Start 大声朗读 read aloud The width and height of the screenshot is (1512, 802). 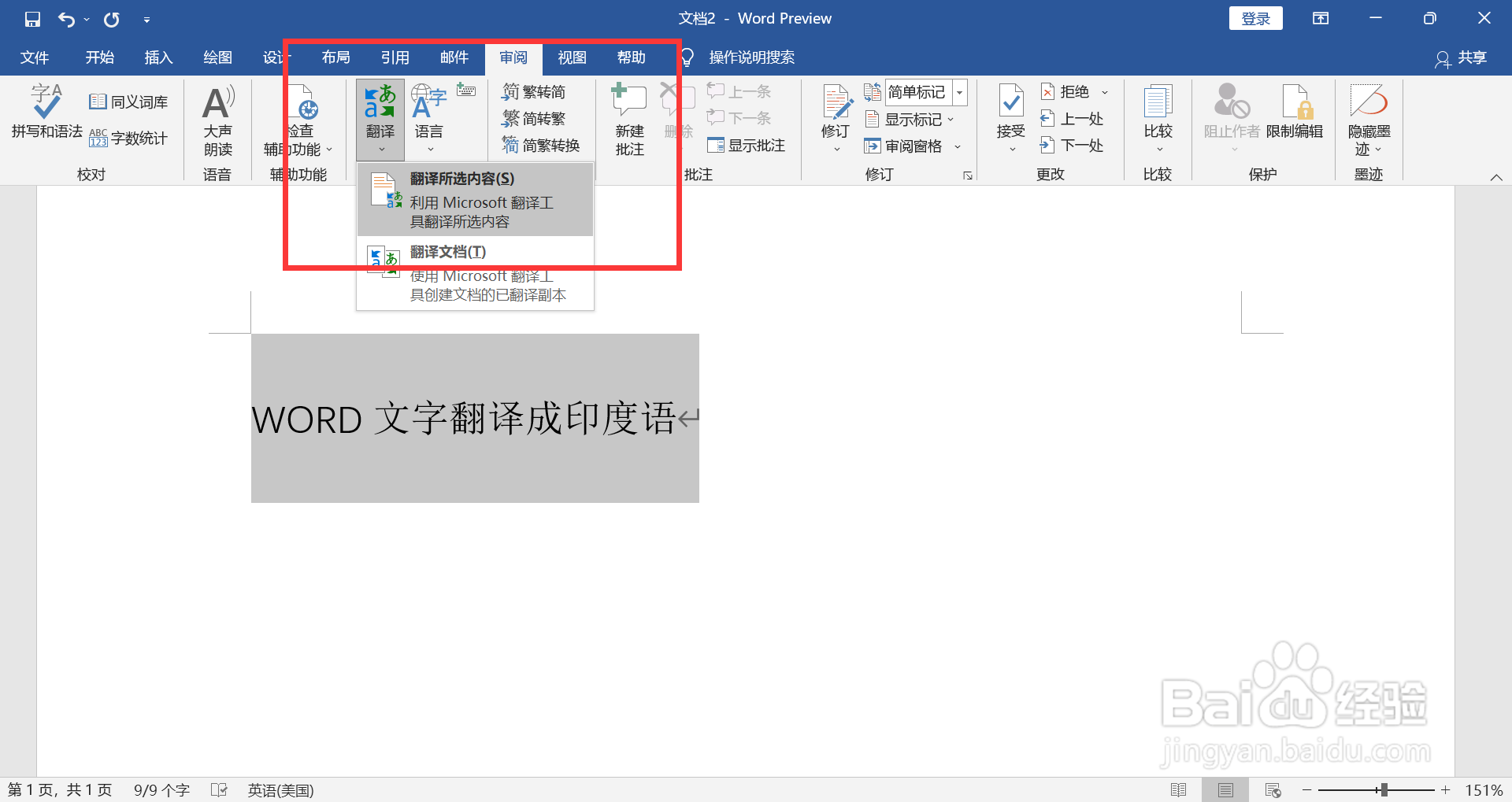(x=218, y=120)
